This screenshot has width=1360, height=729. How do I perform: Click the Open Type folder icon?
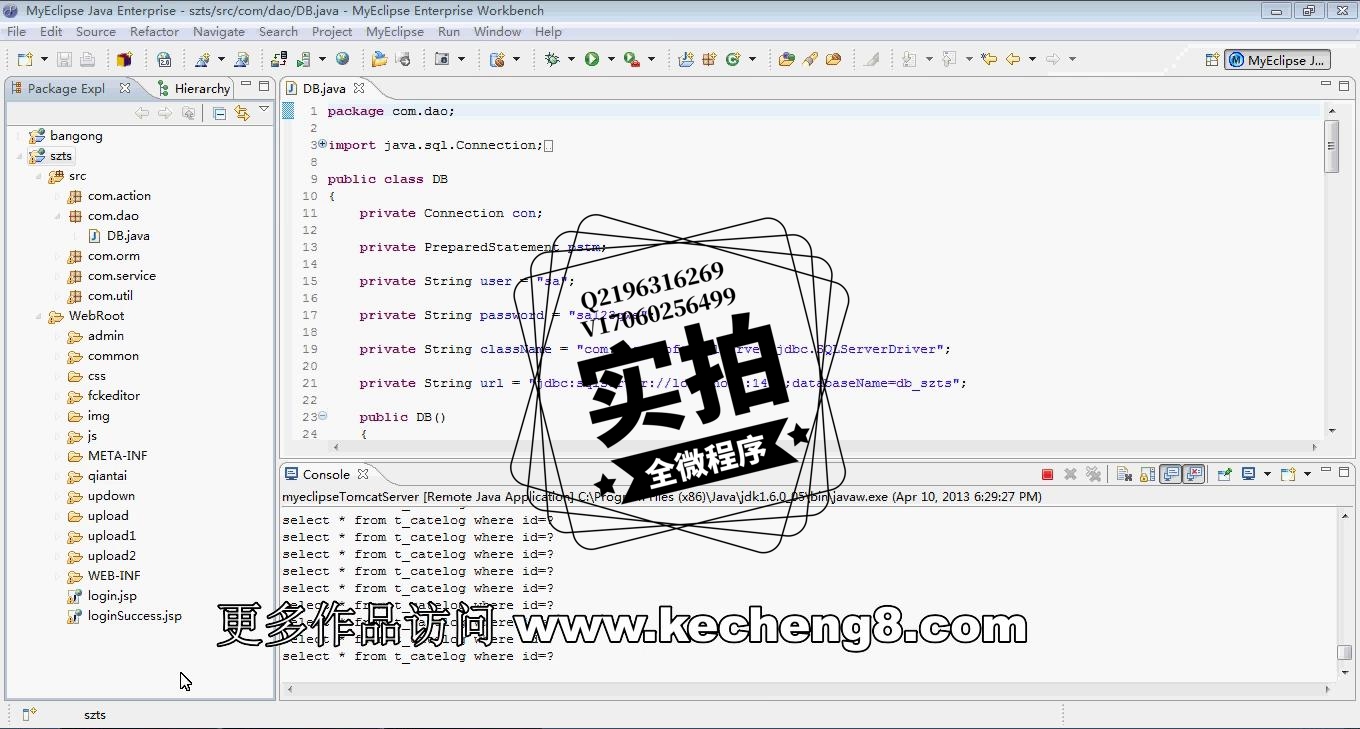[786, 59]
